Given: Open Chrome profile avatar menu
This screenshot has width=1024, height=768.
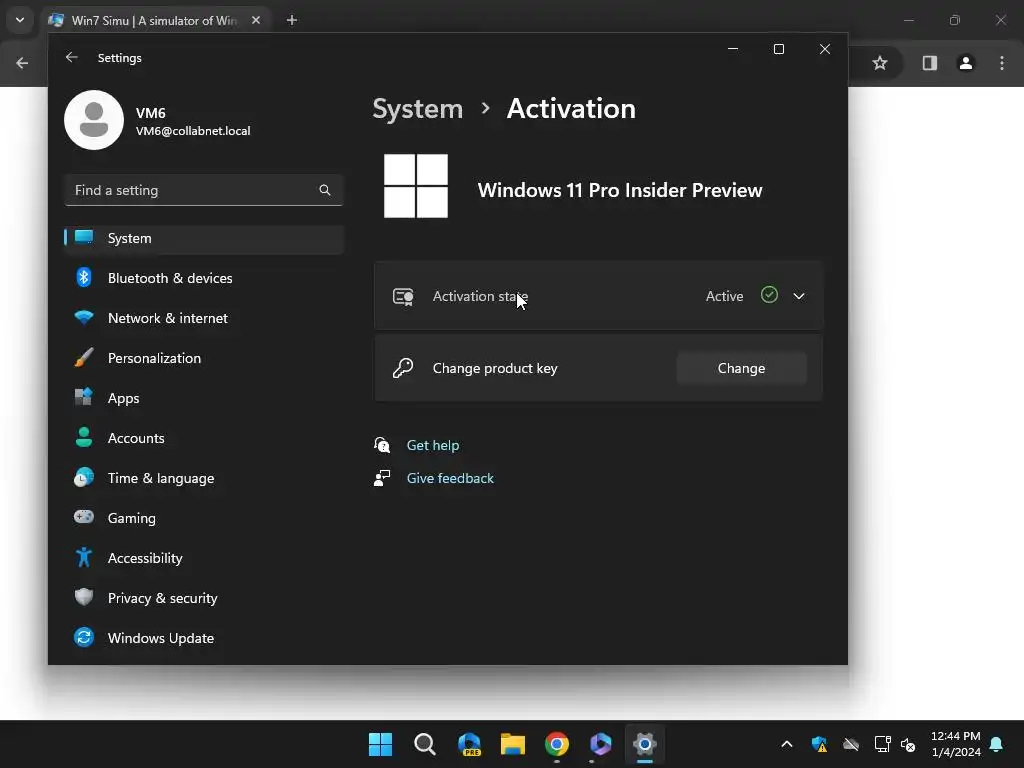Looking at the screenshot, I should [966, 63].
